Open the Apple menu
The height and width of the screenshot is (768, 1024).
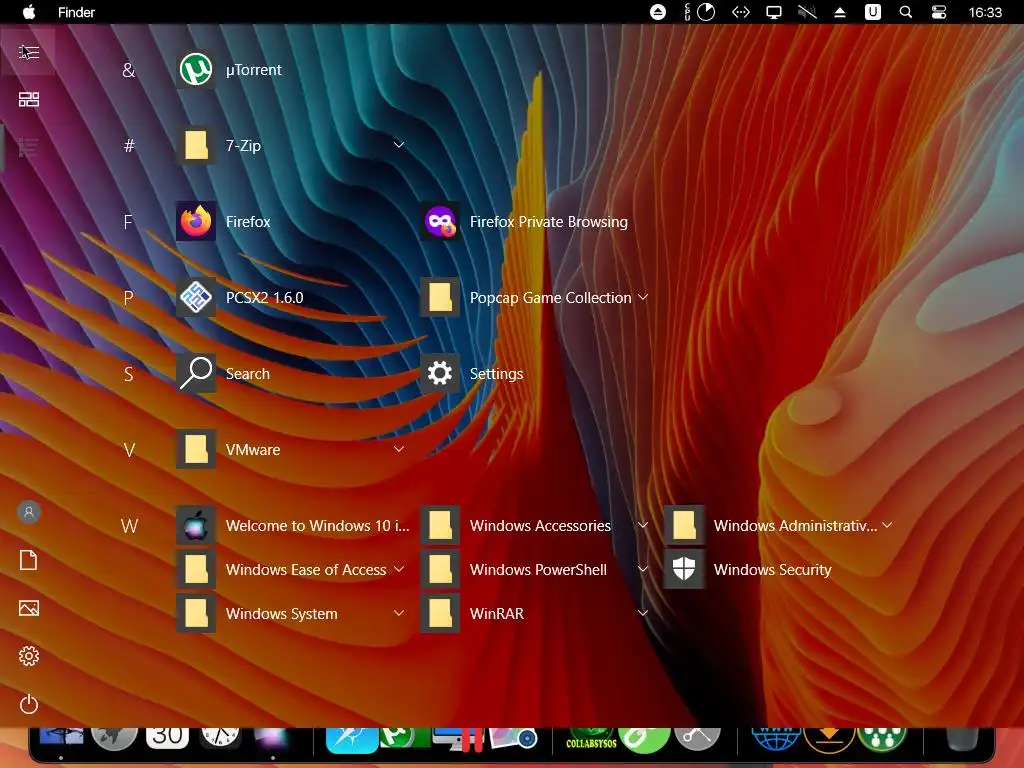pyautogui.click(x=29, y=12)
